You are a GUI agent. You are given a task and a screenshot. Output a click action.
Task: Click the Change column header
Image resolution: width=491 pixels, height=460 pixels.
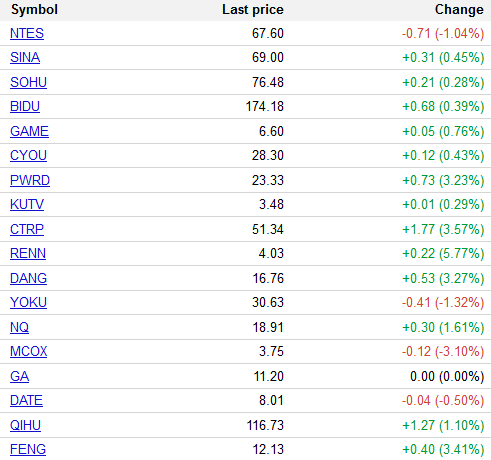pyautogui.click(x=459, y=10)
